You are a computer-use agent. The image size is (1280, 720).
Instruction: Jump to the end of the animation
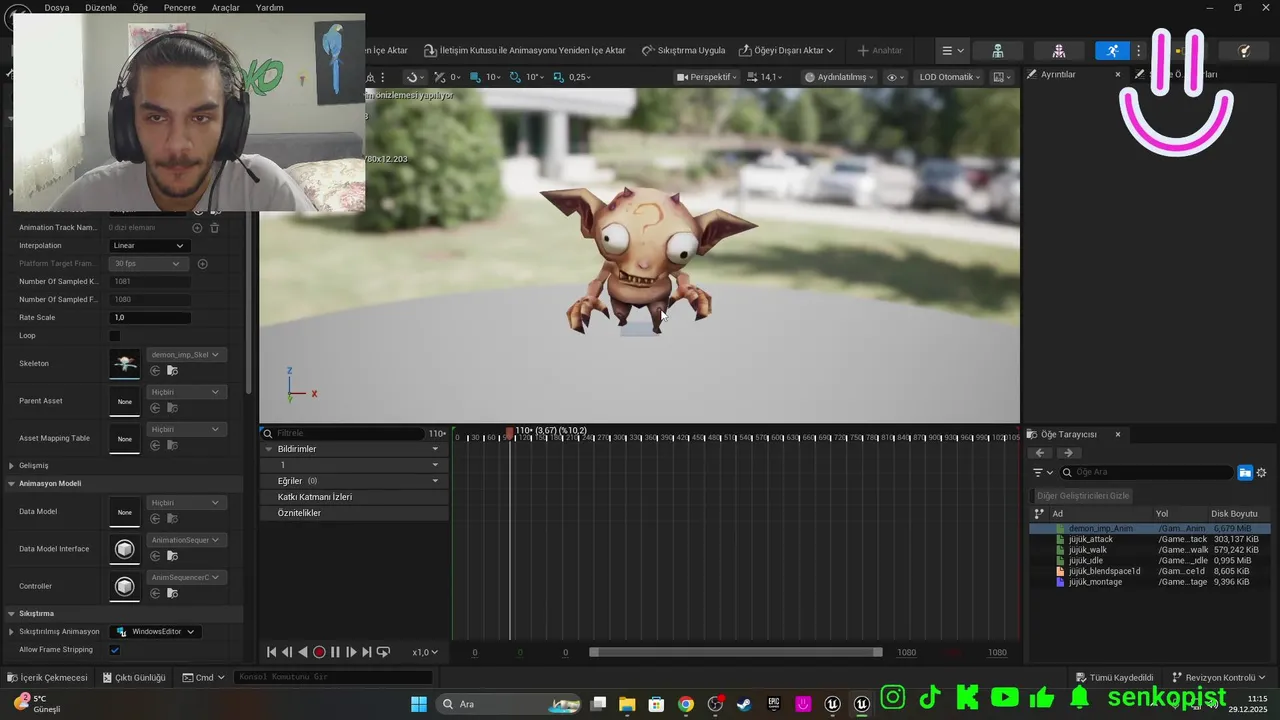(367, 652)
